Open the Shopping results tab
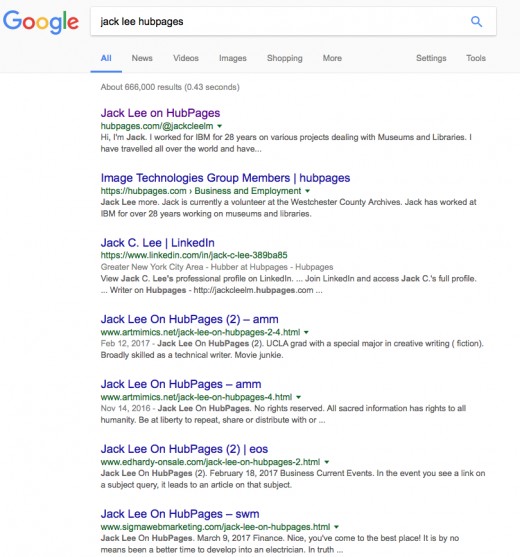The width and height of the screenshot is (520, 557). click(285, 58)
